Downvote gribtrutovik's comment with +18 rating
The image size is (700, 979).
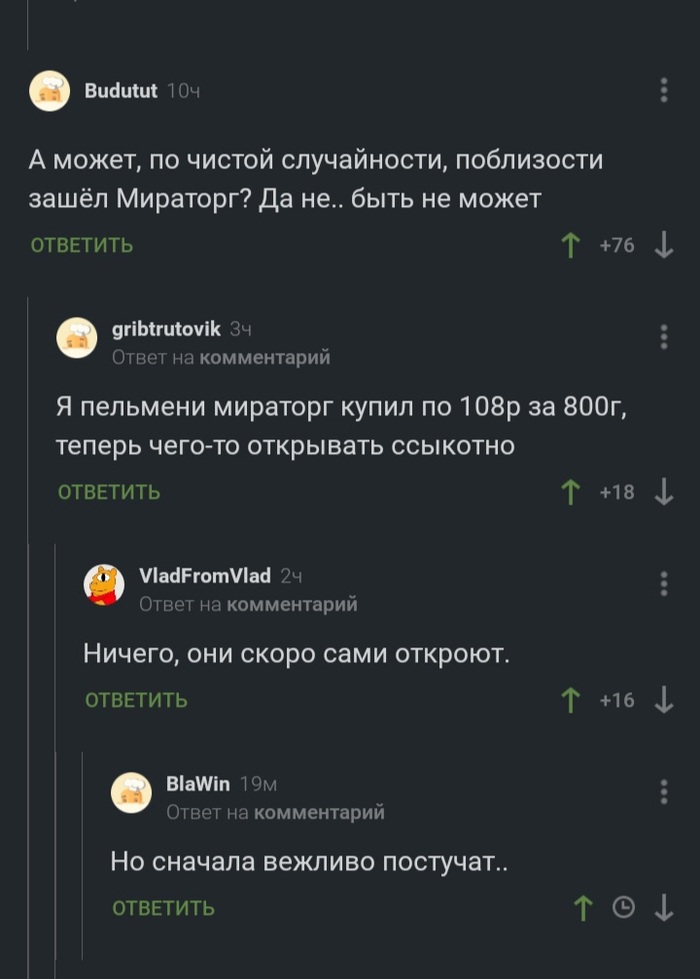[663, 492]
